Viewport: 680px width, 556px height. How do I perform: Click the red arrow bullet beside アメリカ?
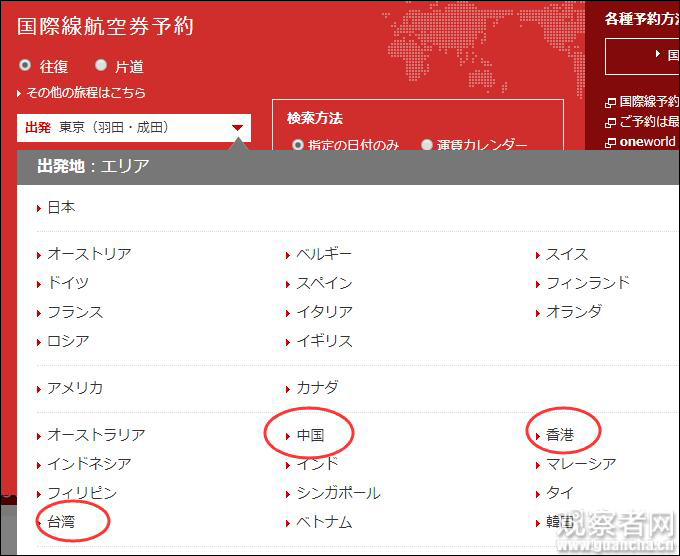coord(39,389)
